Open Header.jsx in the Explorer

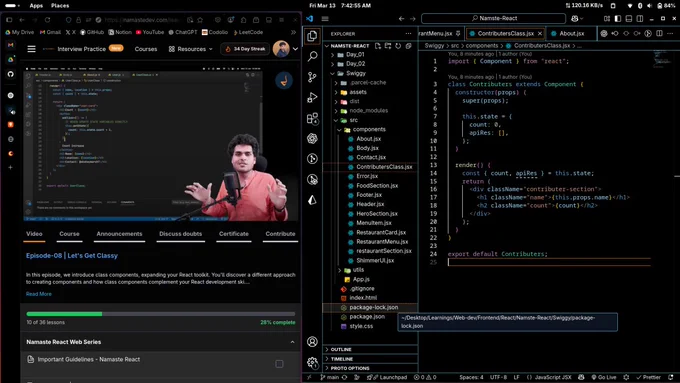pyautogui.click(x=371, y=204)
